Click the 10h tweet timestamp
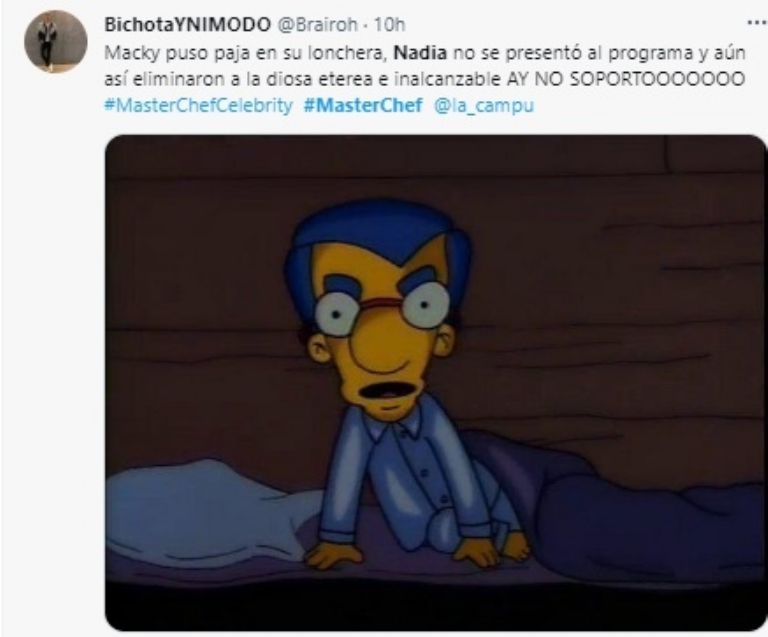Image resolution: width=768 pixels, height=637 pixels. pos(390,24)
